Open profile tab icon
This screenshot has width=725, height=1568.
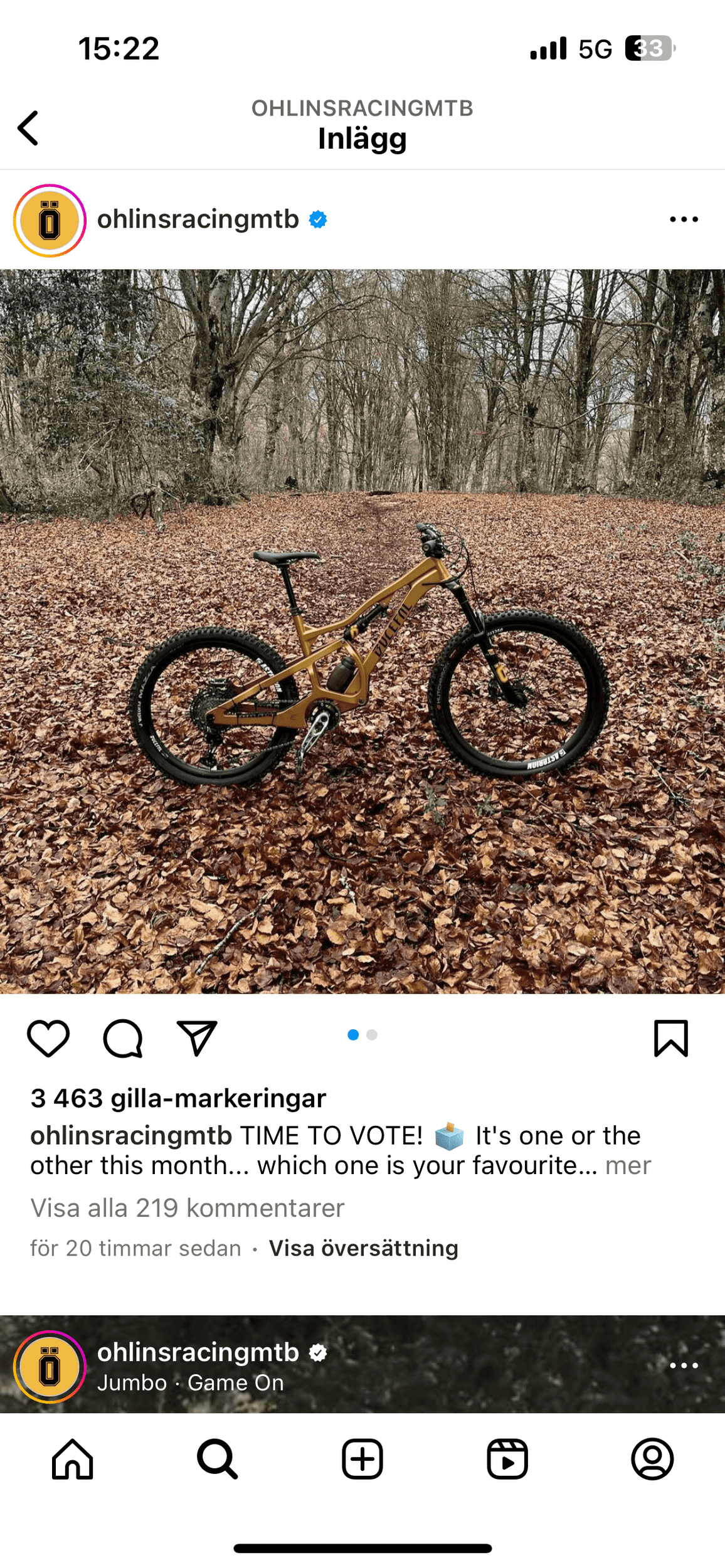(x=652, y=1459)
